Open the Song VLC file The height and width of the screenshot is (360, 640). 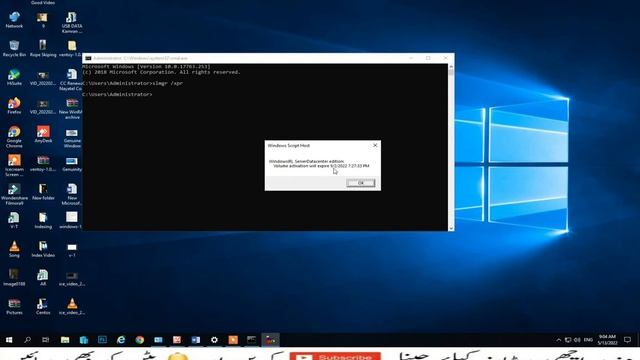[14, 248]
